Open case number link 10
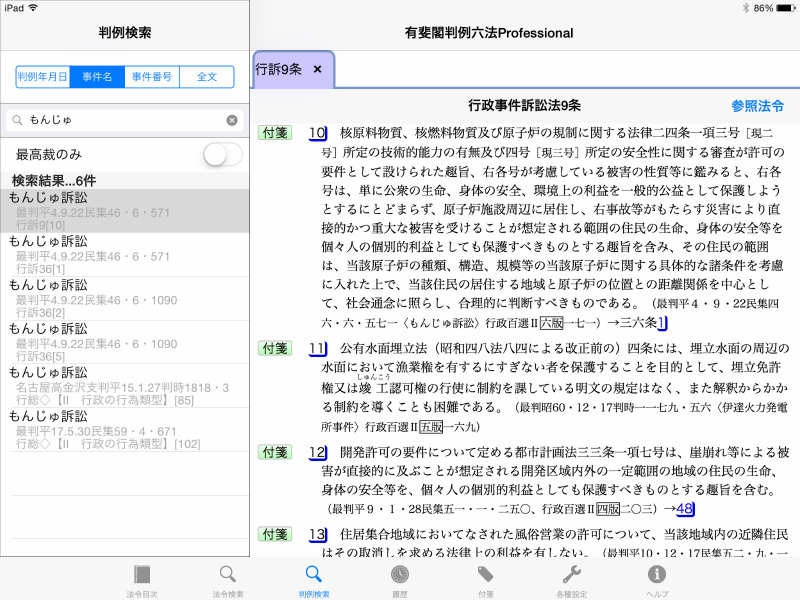 tap(317, 133)
